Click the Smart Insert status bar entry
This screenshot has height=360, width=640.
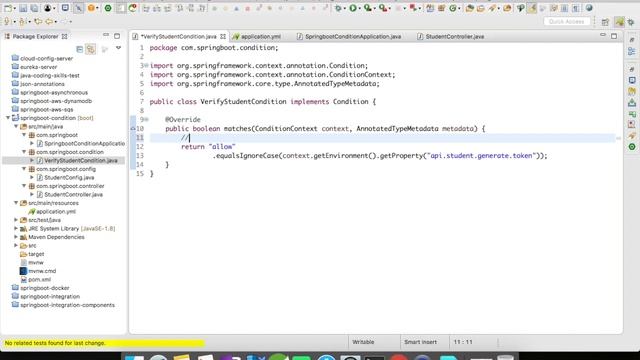420,342
